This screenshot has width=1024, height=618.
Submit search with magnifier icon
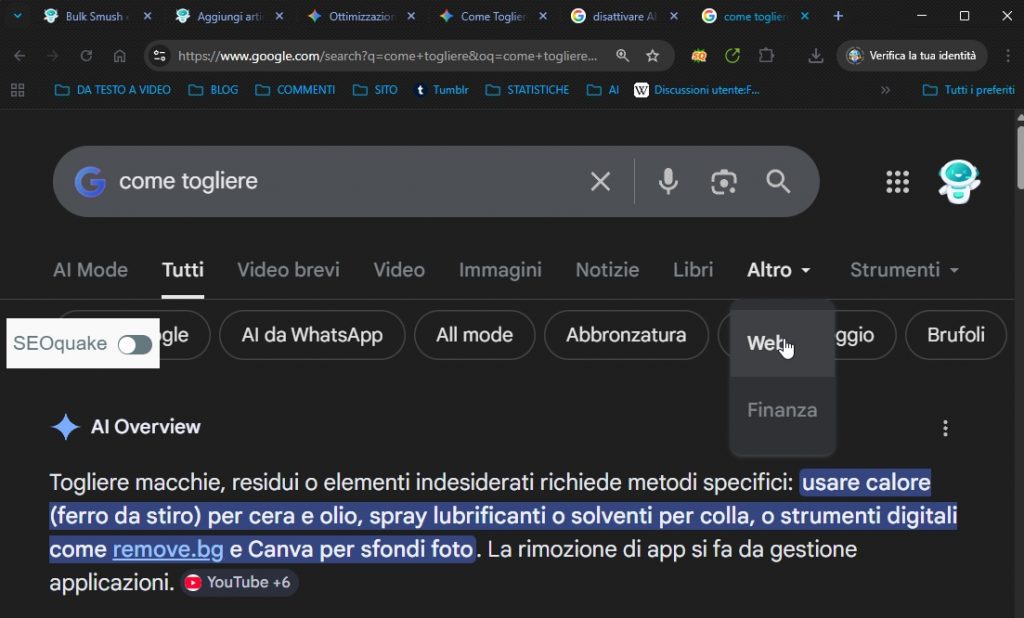point(778,182)
